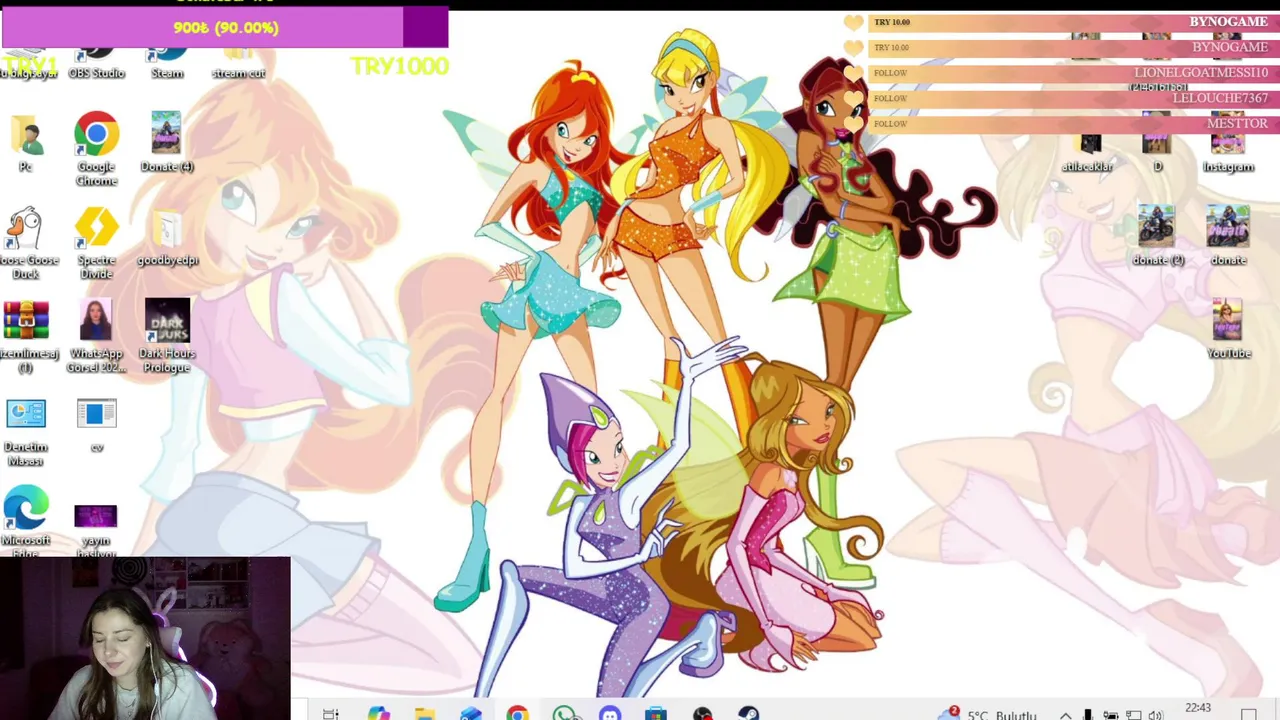Open the cv file on desktop
1280x720 pixels.
[96, 427]
